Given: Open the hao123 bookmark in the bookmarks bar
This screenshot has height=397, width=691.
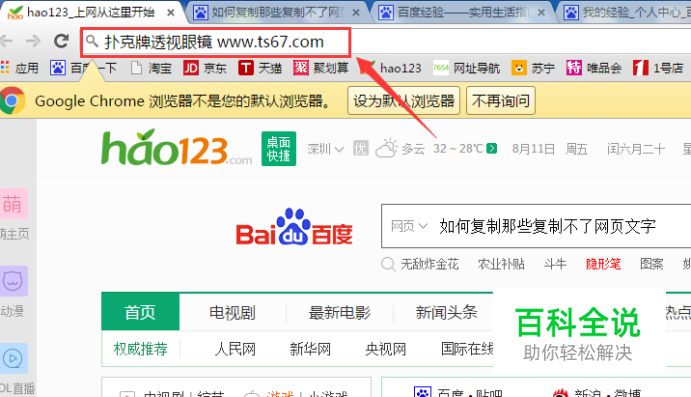Looking at the screenshot, I should click(x=391, y=68).
